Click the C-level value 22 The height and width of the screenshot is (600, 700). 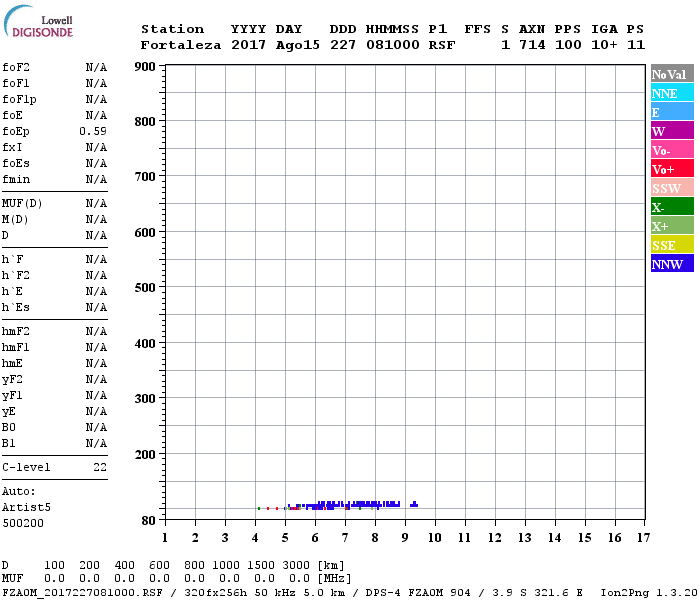coord(100,468)
